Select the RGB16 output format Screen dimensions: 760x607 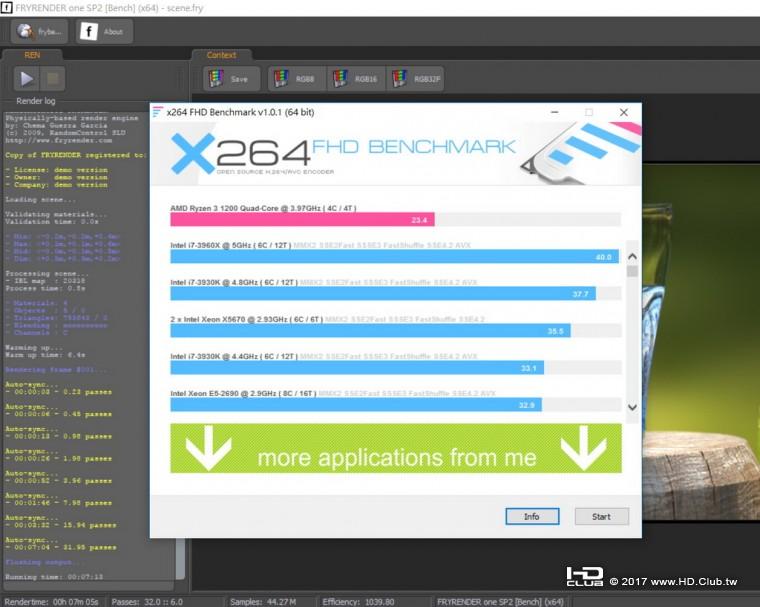coord(355,79)
